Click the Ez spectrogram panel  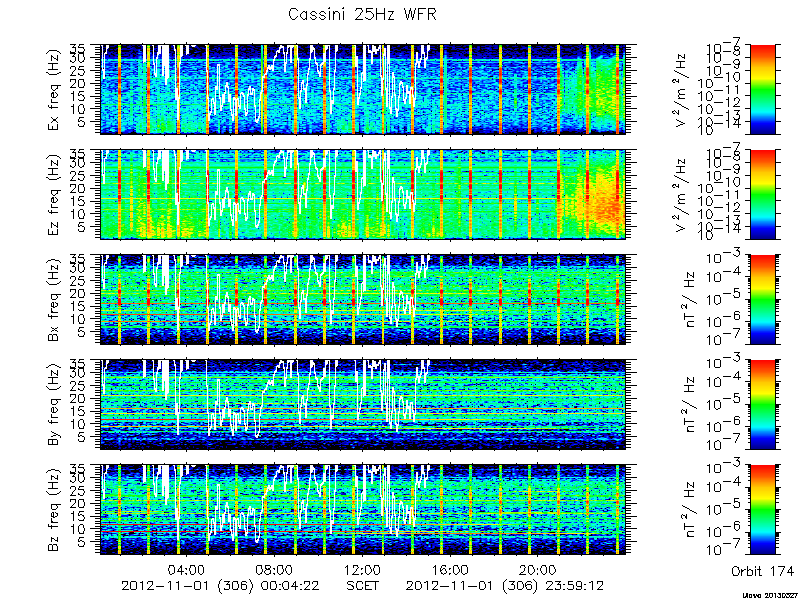click(x=363, y=194)
